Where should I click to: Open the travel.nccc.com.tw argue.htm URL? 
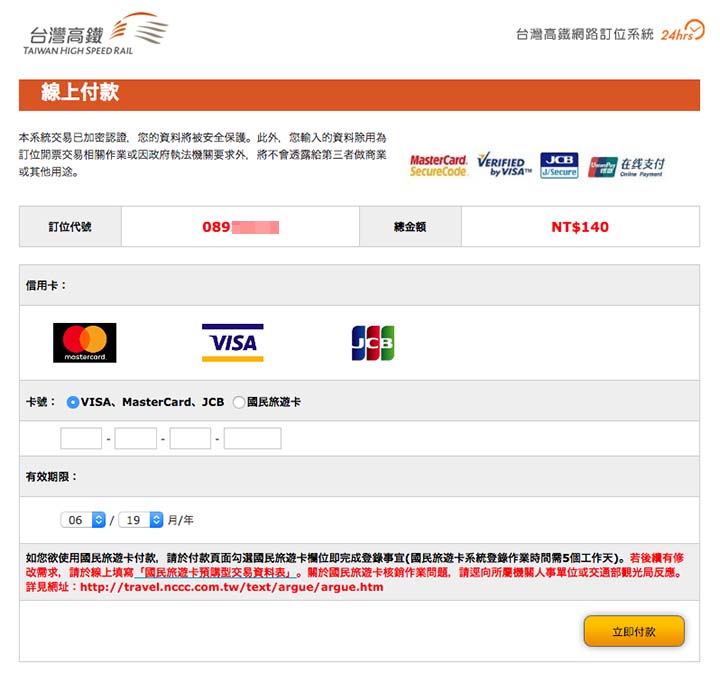click(231, 587)
